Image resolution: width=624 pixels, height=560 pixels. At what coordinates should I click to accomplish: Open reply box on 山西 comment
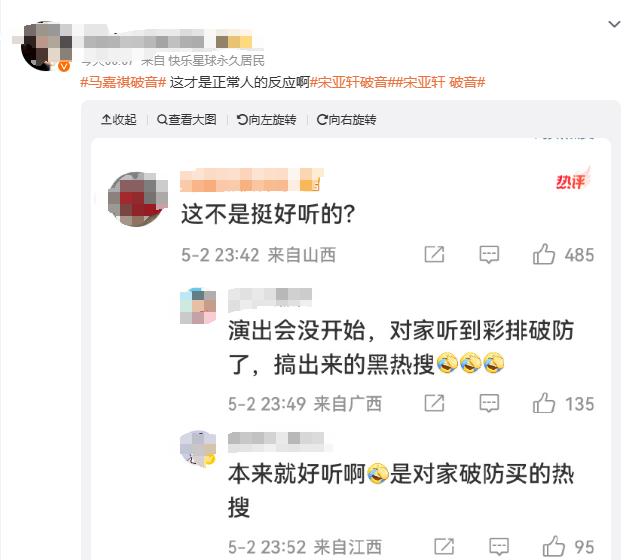pyautogui.click(x=489, y=254)
